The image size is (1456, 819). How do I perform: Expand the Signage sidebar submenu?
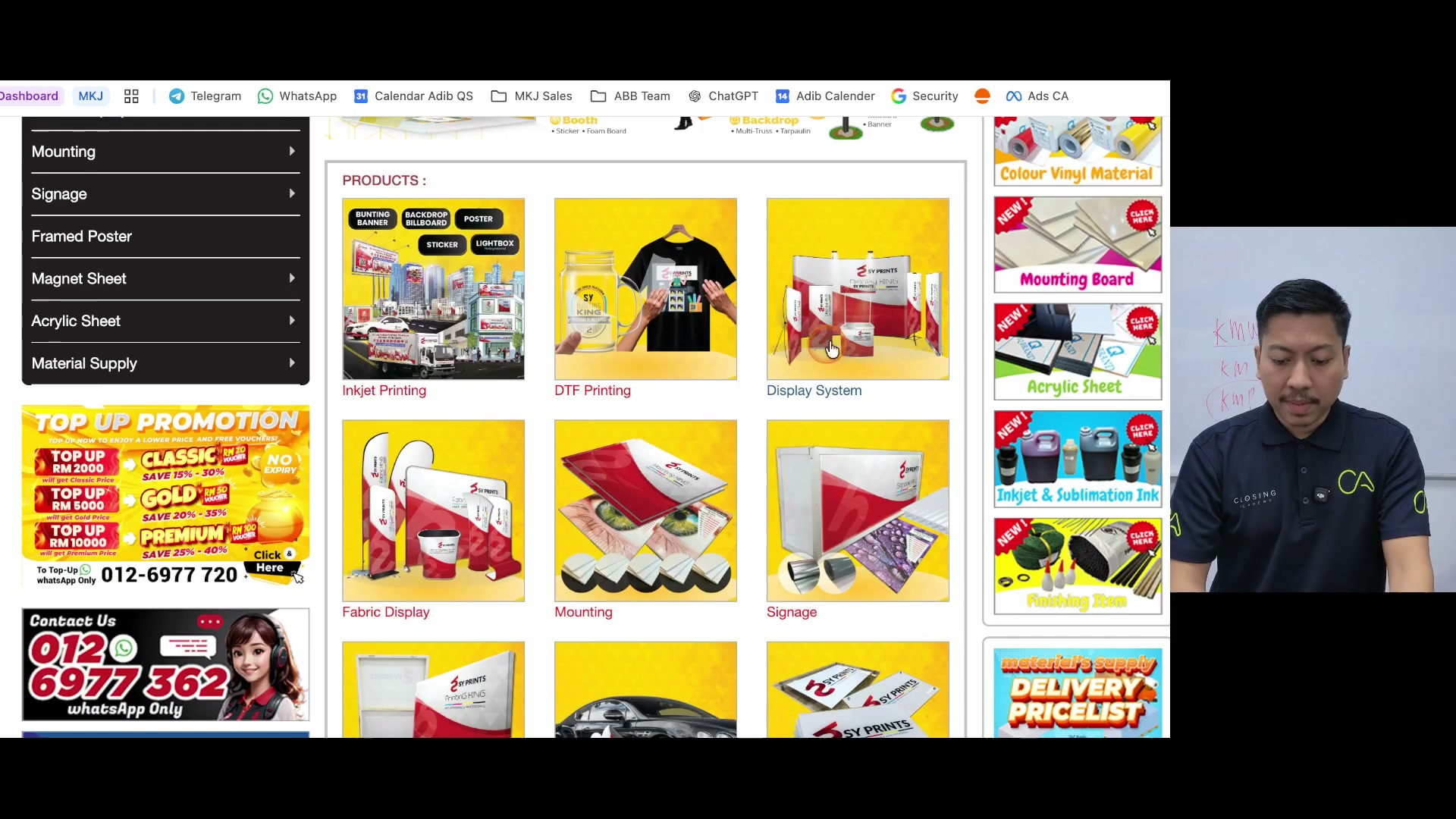(292, 194)
